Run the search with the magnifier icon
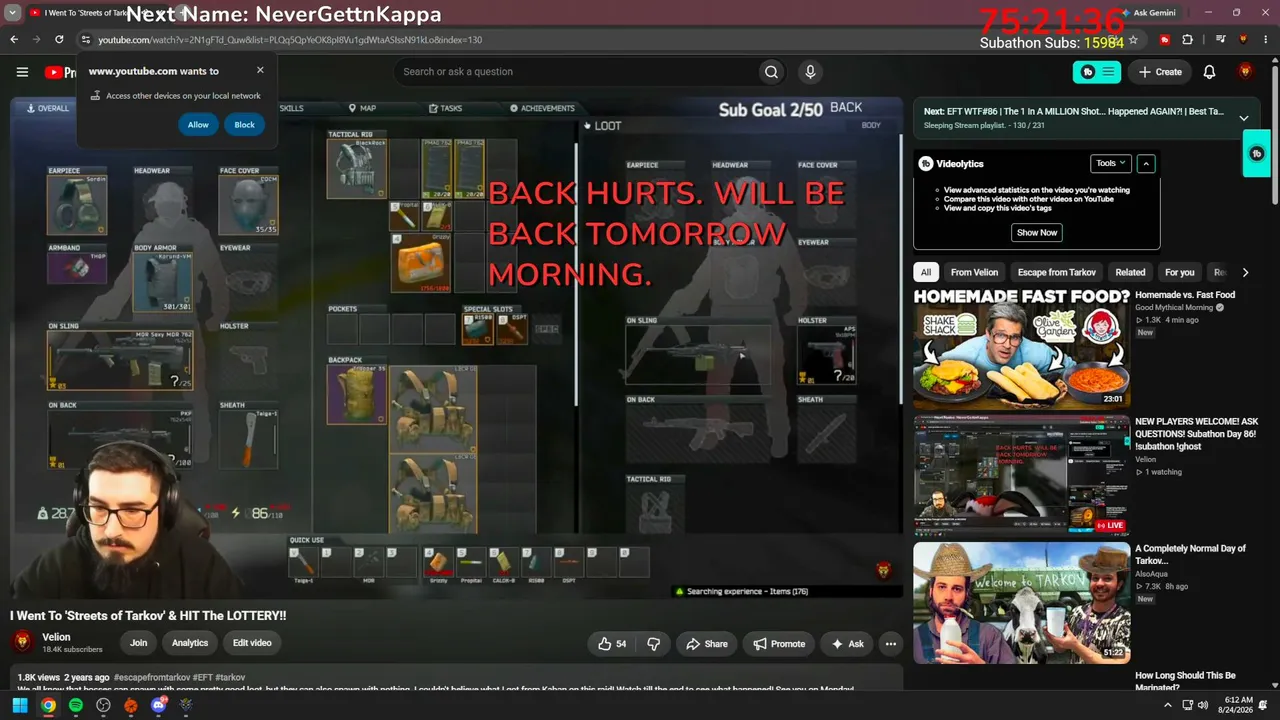 click(771, 72)
